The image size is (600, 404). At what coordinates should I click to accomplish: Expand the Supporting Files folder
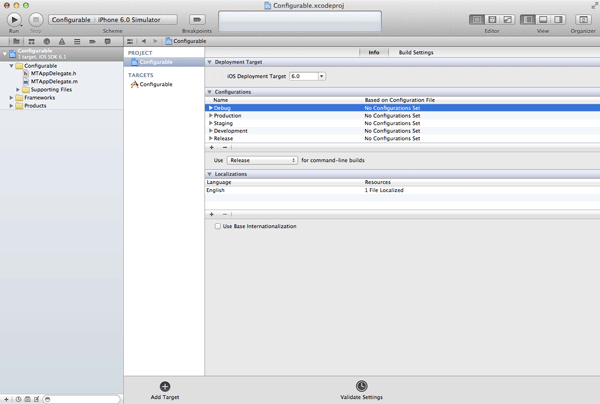tap(18, 90)
